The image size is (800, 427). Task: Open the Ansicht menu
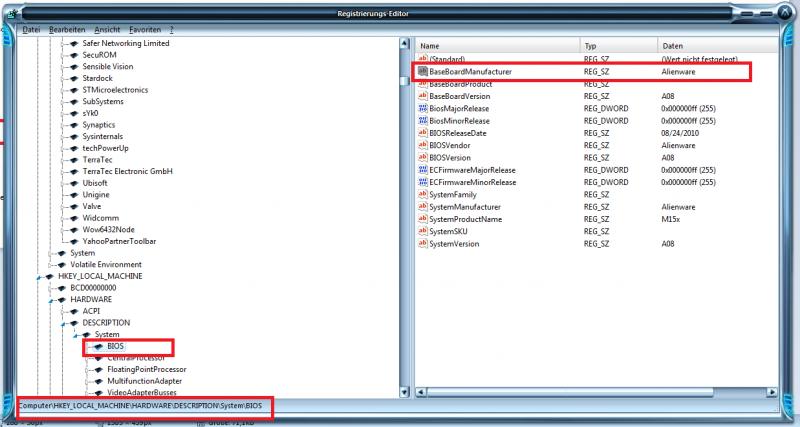click(x=107, y=30)
